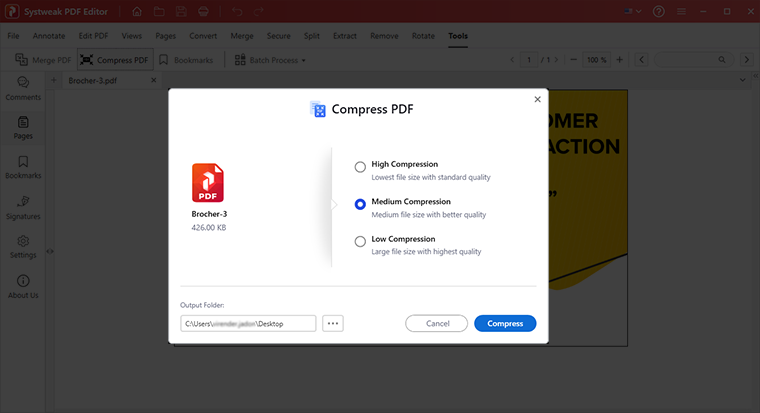Open the 100% zoom level dropdown
This screenshot has width=760, height=413.
pyautogui.click(x=597, y=60)
